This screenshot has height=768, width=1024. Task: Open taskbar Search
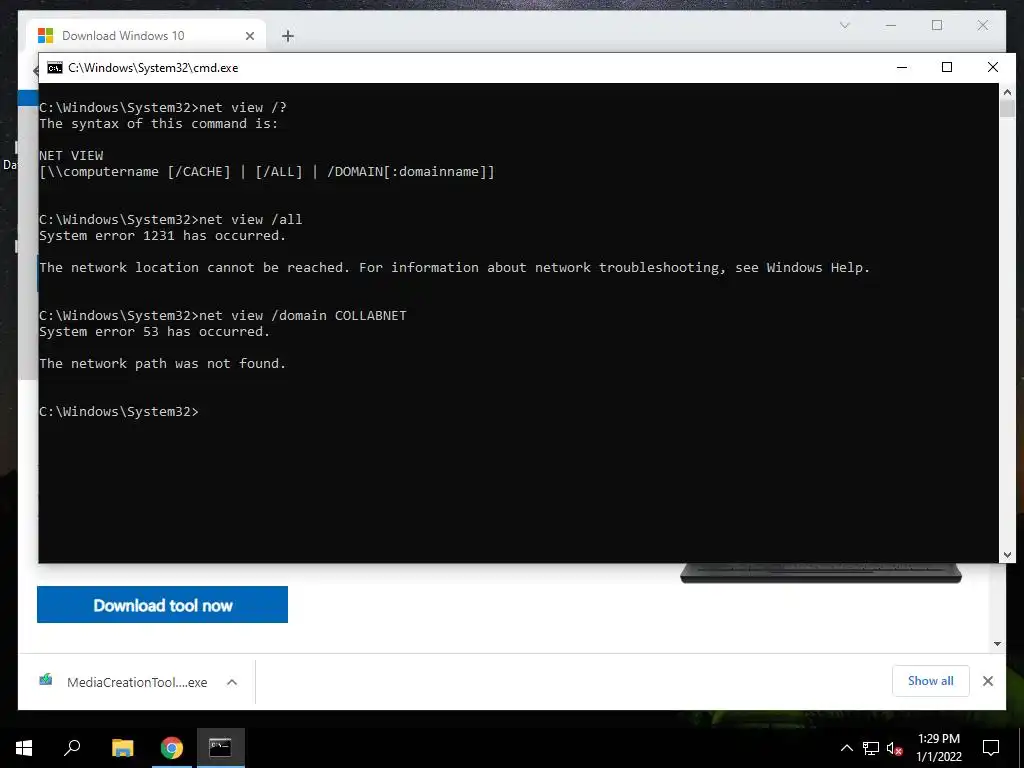tap(72, 748)
